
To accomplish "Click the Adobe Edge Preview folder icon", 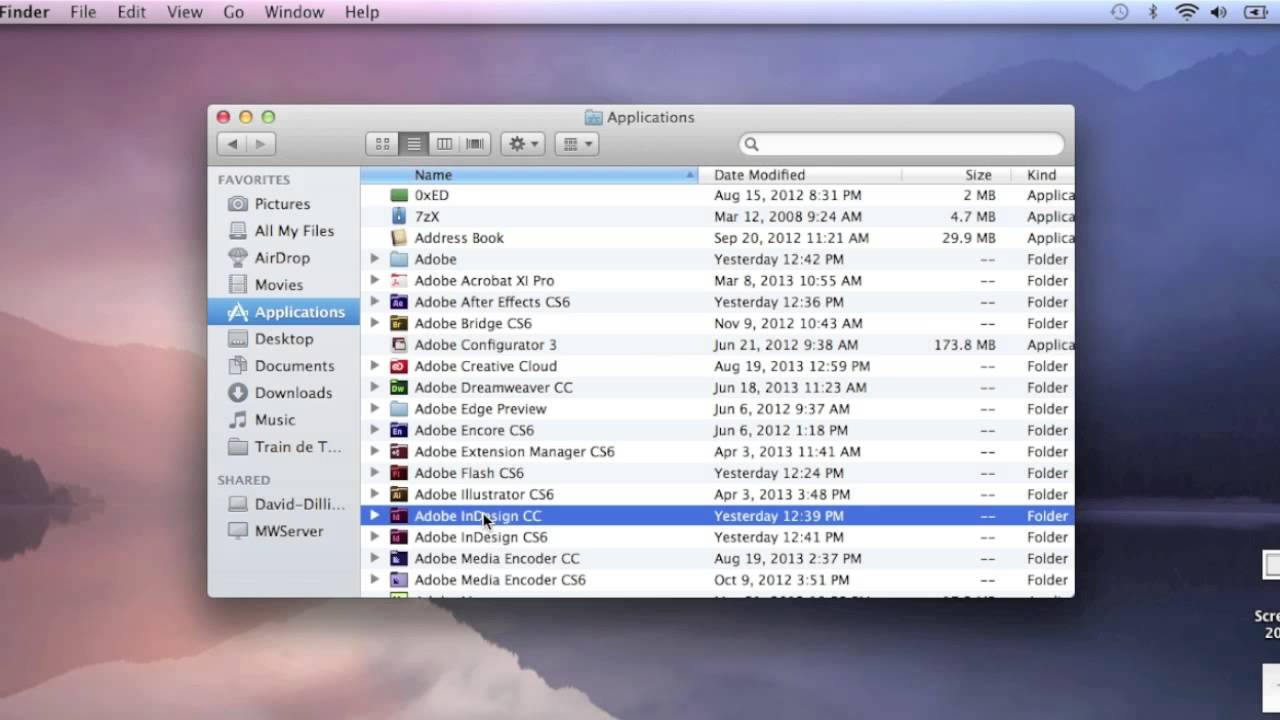I will (x=399, y=409).
